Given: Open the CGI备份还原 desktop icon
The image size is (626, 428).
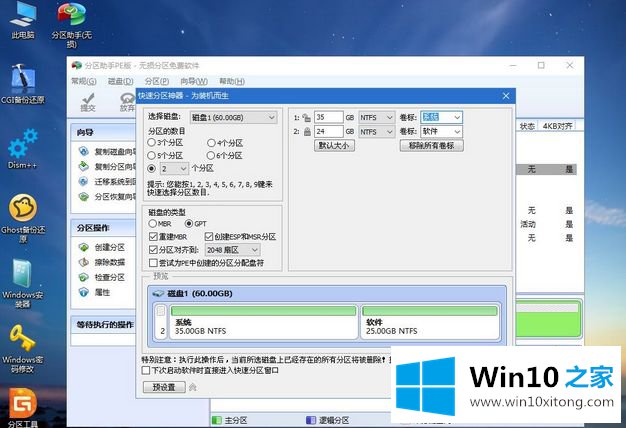Looking at the screenshot, I should click(23, 84).
